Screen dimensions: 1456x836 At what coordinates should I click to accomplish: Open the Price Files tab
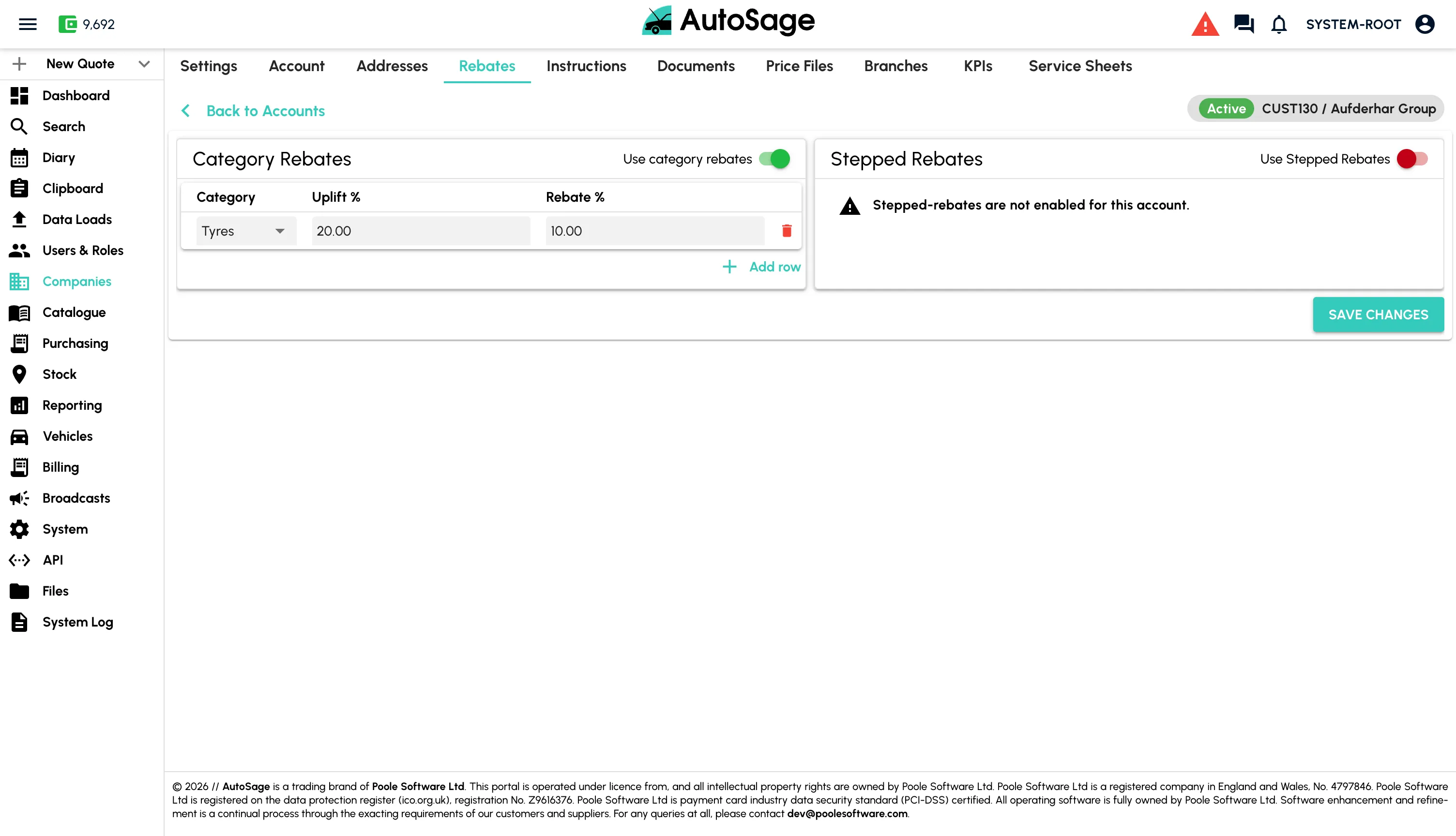tap(799, 66)
